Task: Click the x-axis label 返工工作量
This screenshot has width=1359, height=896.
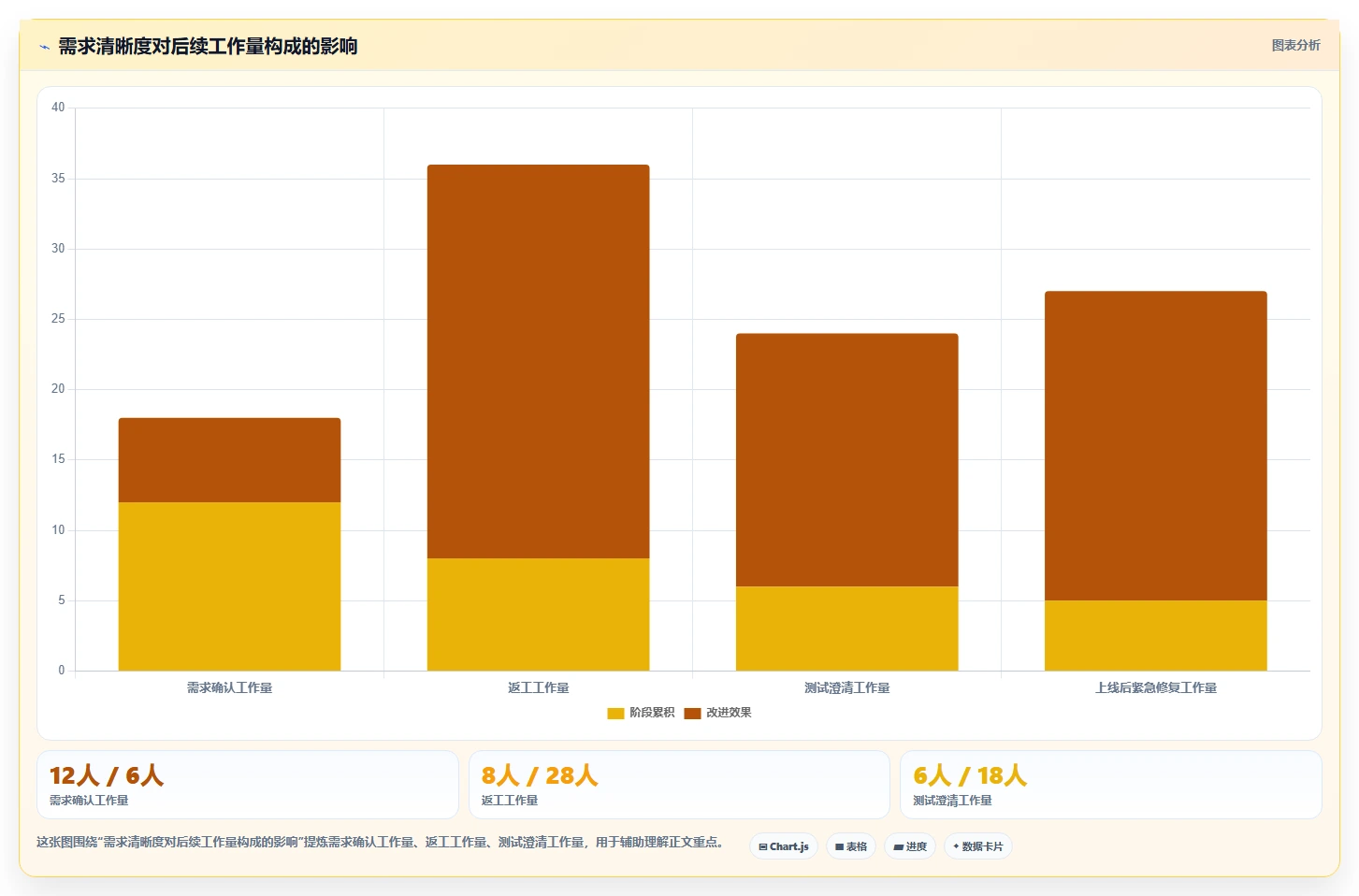Action: [538, 687]
